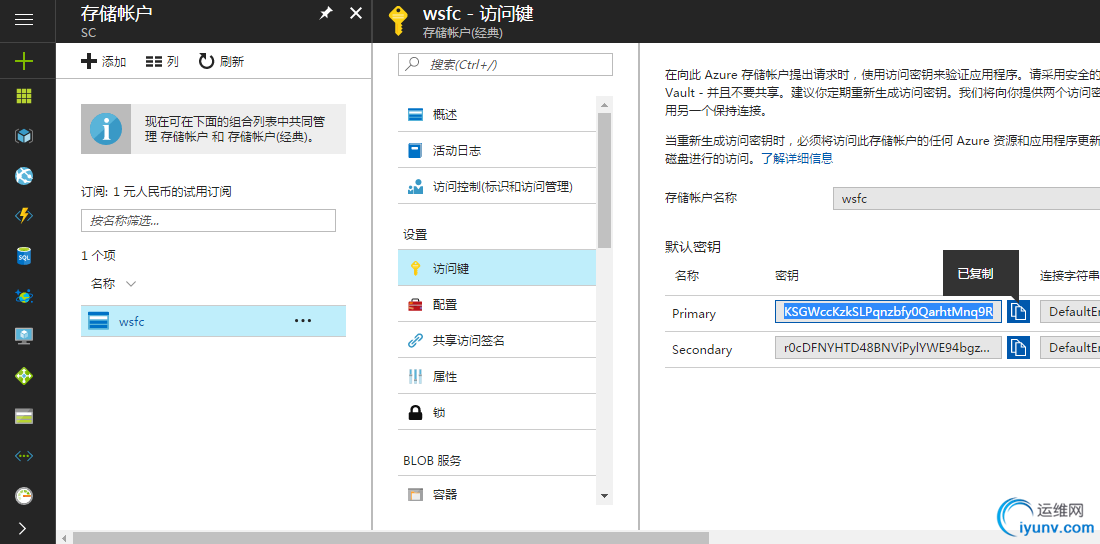This screenshot has height=544, width=1100.
Task: Click the filter by name input field
Action: click(x=208, y=220)
